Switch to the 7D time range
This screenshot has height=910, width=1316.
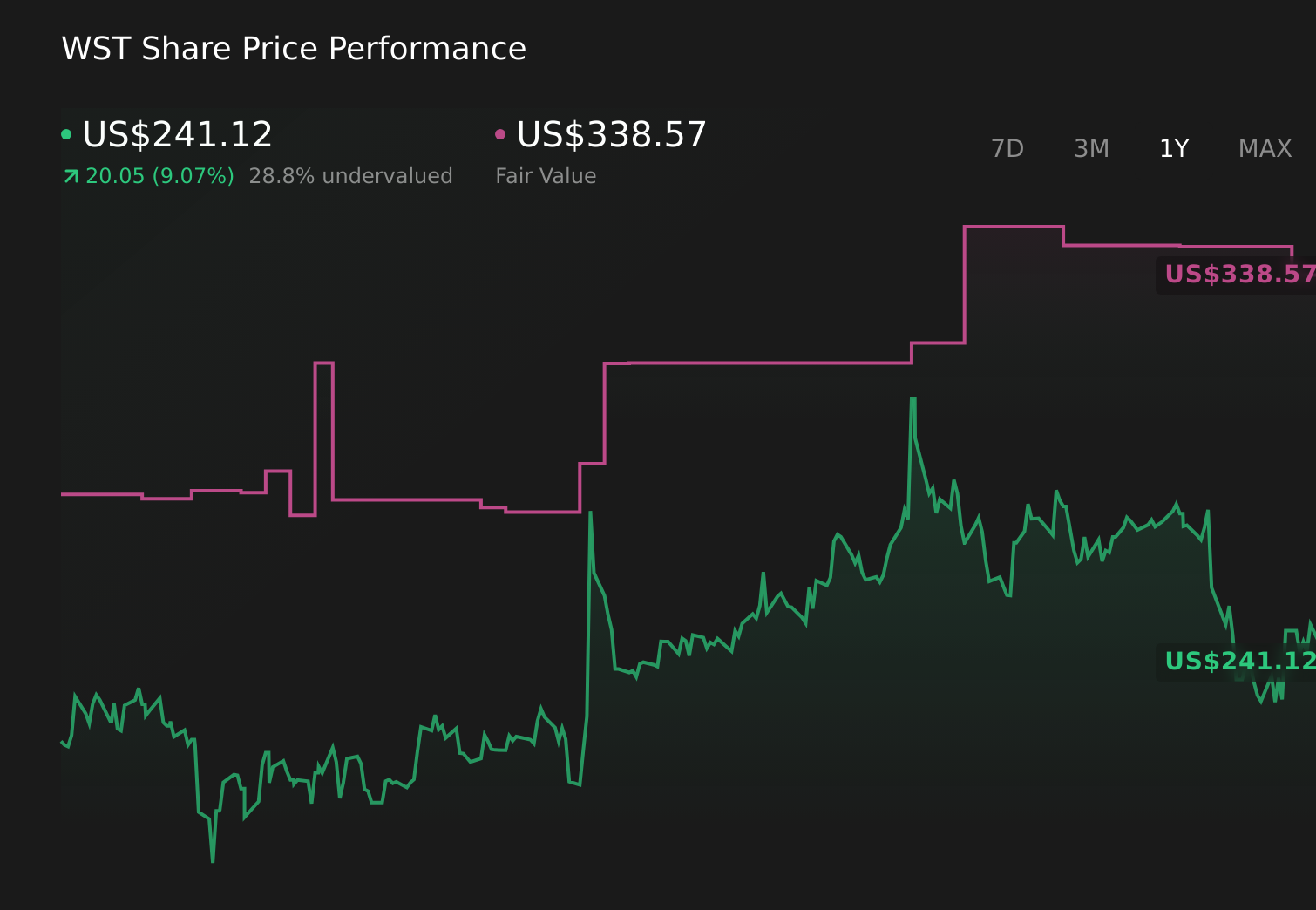pos(1008,148)
